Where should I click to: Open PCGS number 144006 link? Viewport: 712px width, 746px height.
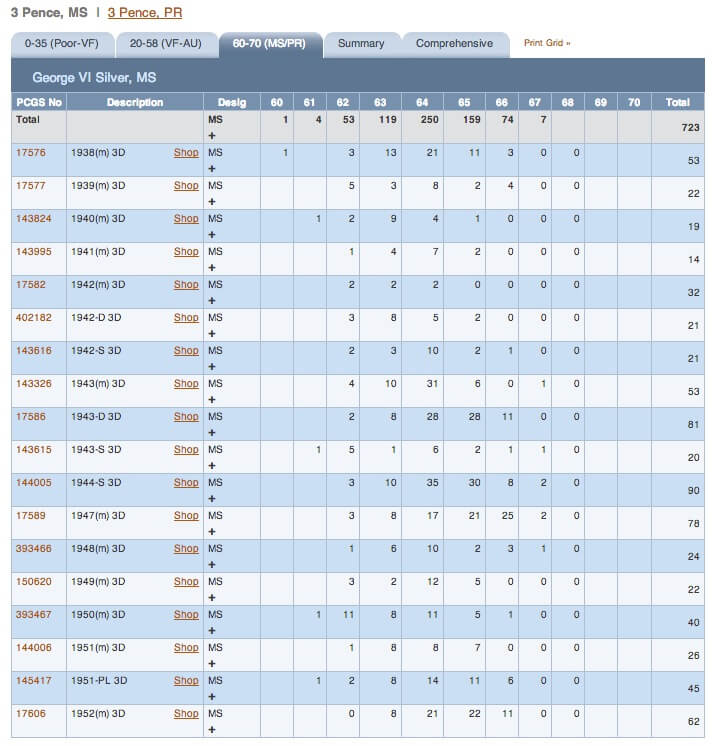tap(33, 648)
